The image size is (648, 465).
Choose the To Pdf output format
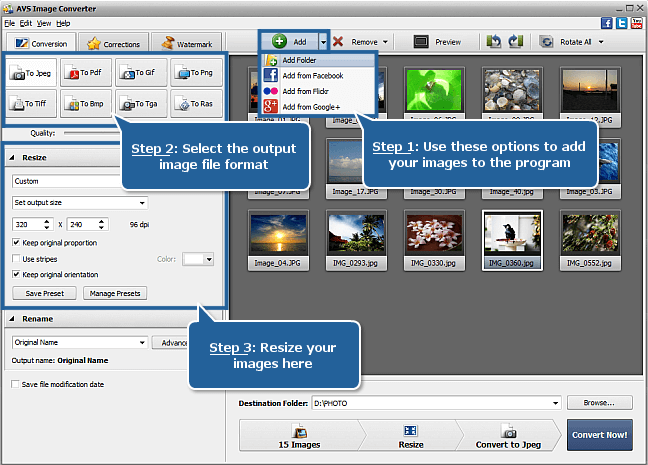tap(86, 73)
